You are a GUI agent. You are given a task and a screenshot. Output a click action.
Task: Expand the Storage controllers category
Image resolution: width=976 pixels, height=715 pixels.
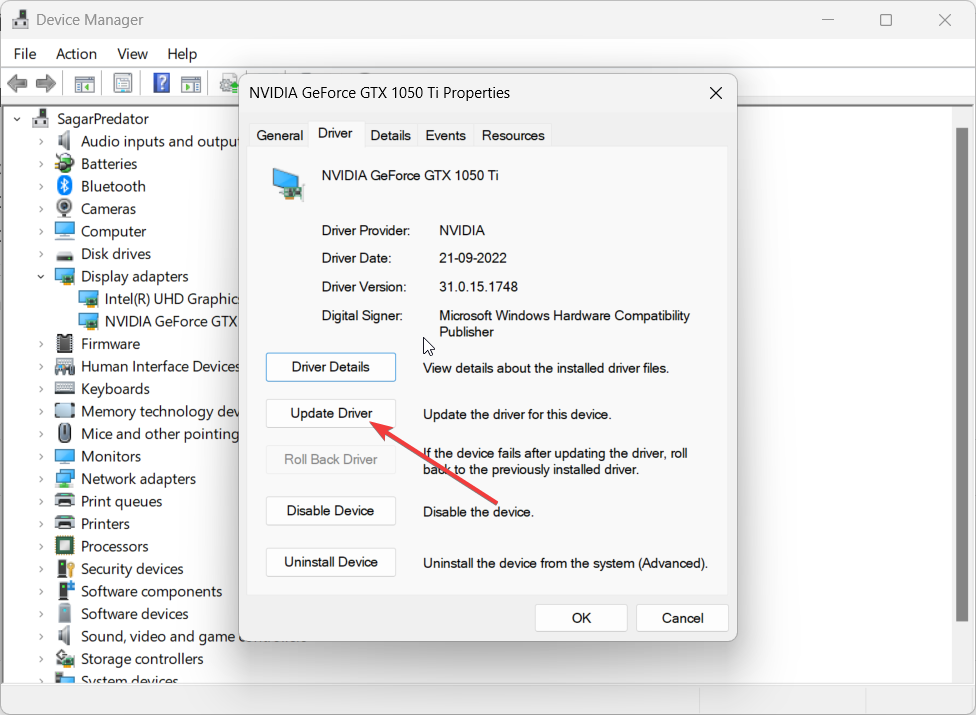(x=40, y=659)
